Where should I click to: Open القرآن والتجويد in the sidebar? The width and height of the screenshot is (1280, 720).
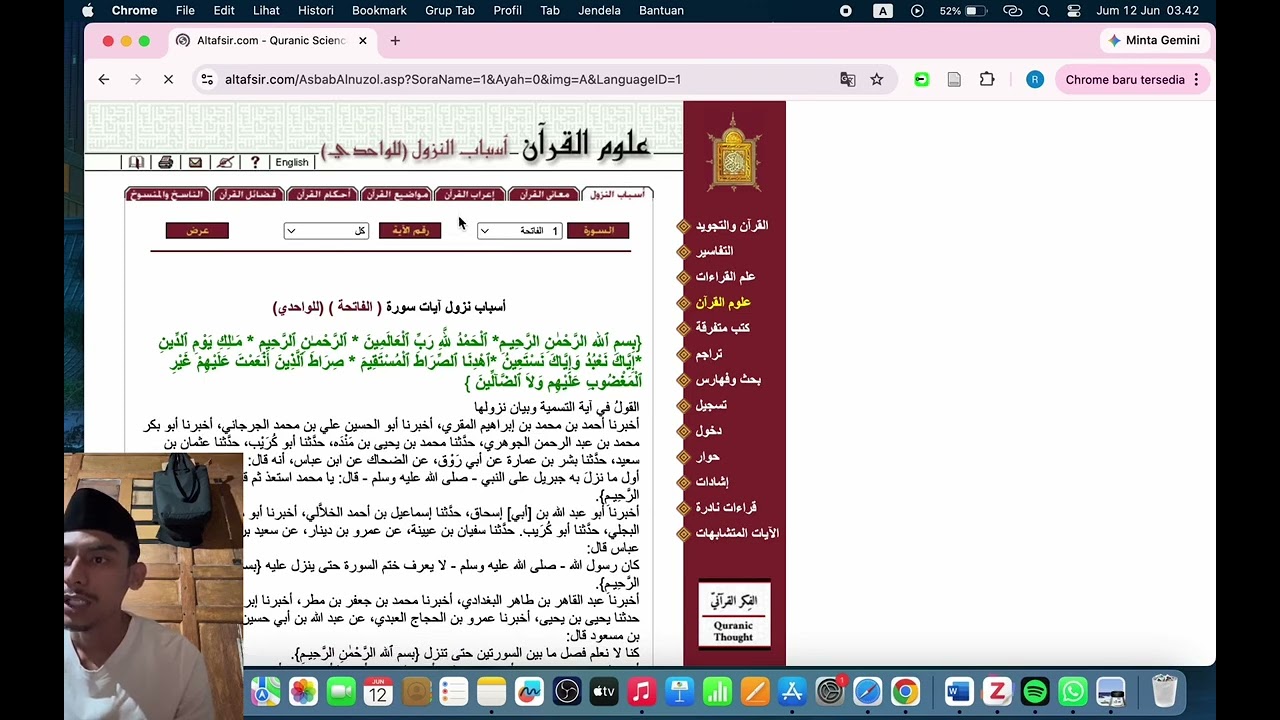(731, 226)
